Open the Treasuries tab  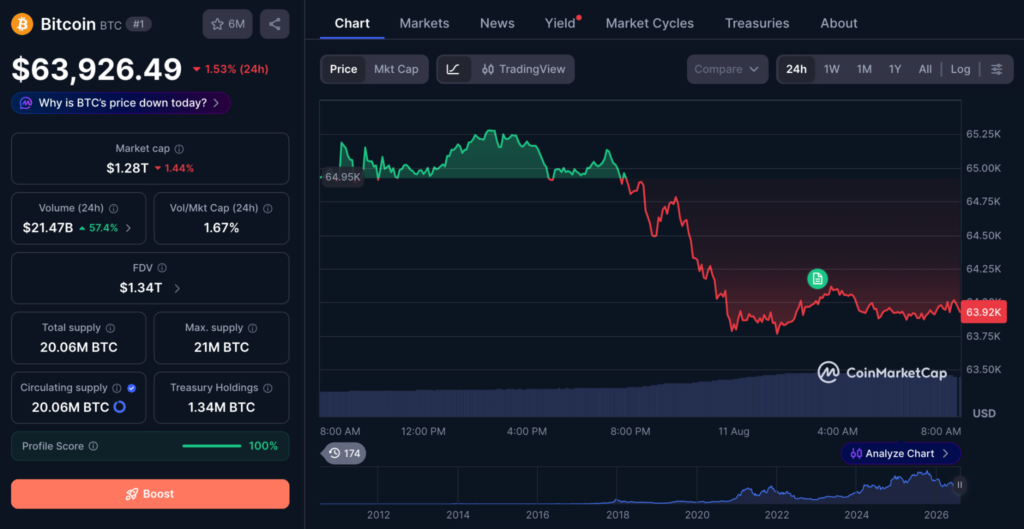pyautogui.click(x=757, y=24)
